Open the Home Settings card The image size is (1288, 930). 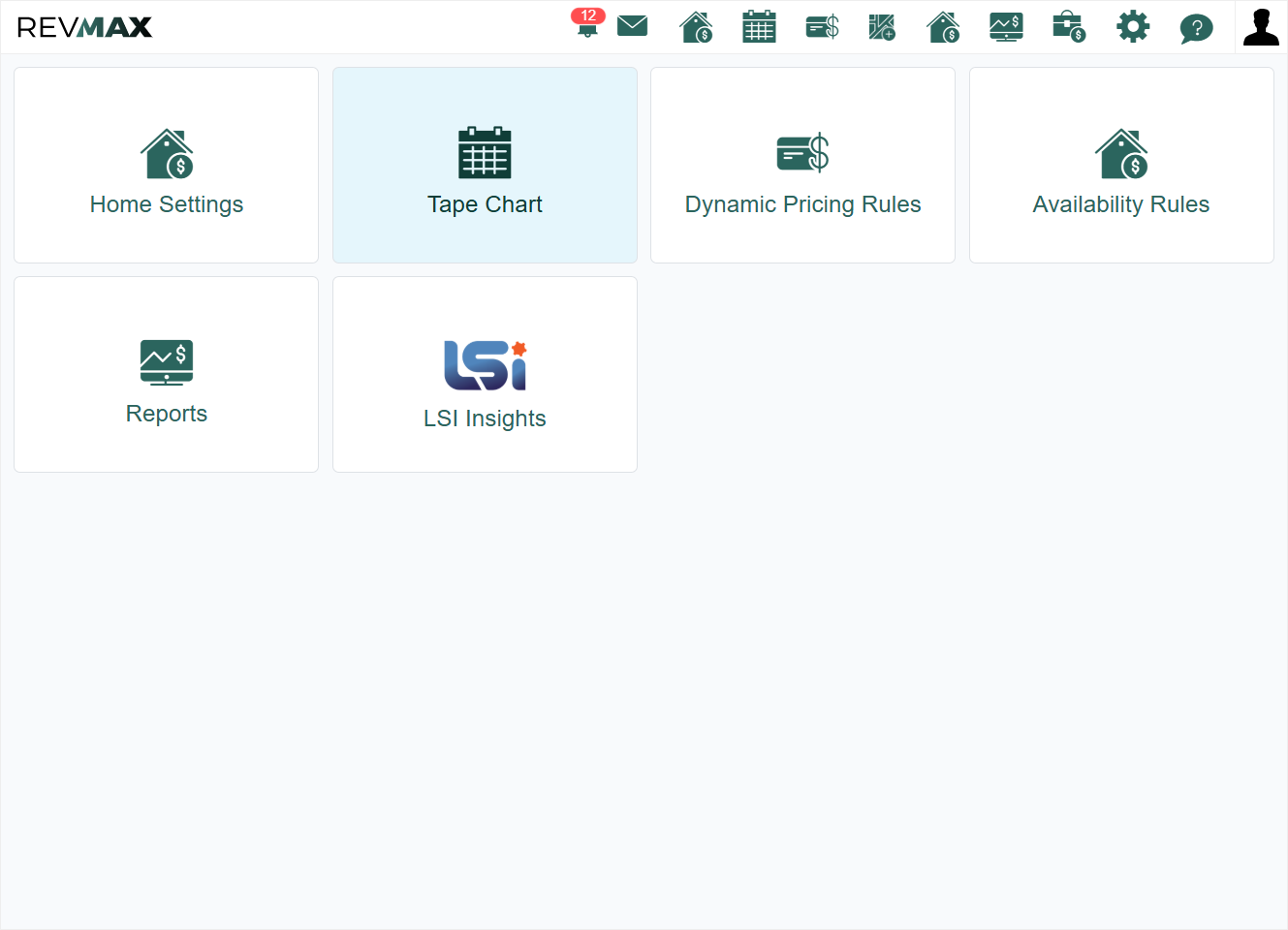[167, 165]
